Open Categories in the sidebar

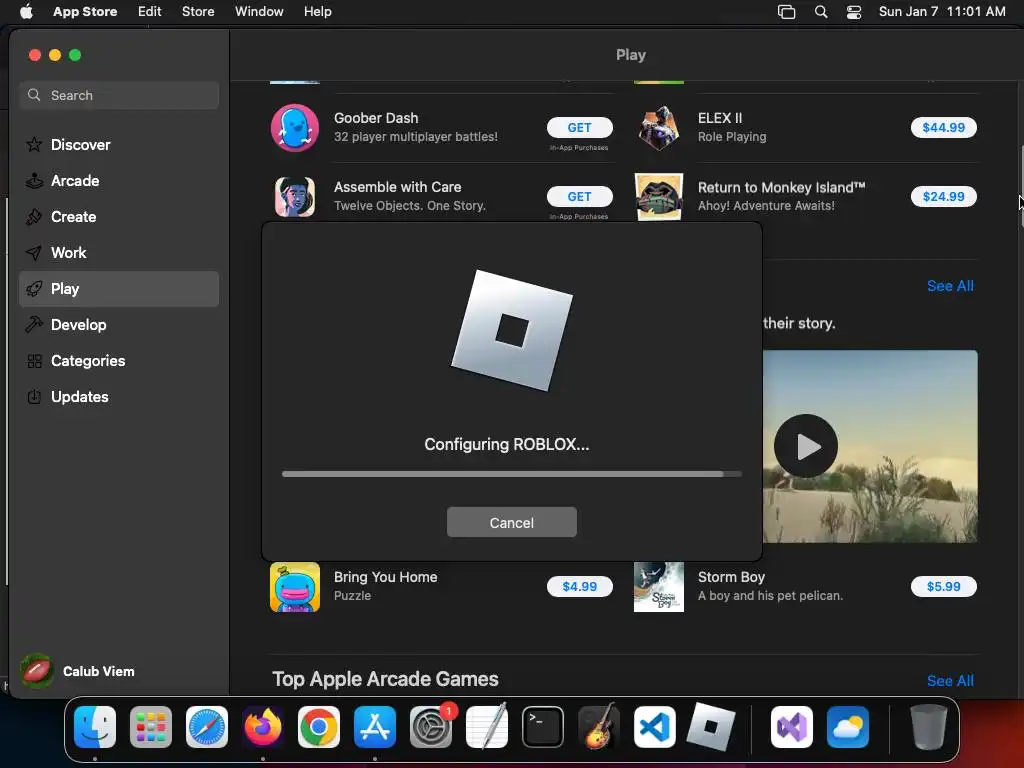pos(119,360)
